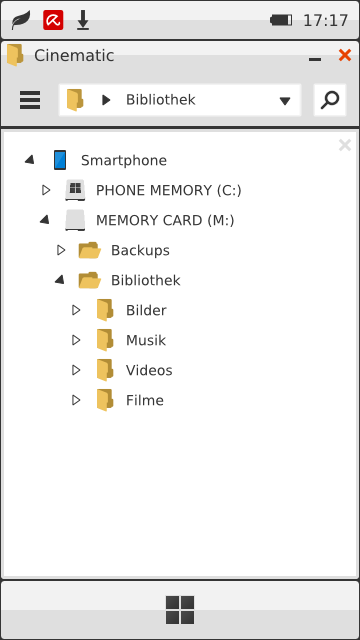360x640 pixels.
Task: Select the Musik folder
Action: [145, 340]
